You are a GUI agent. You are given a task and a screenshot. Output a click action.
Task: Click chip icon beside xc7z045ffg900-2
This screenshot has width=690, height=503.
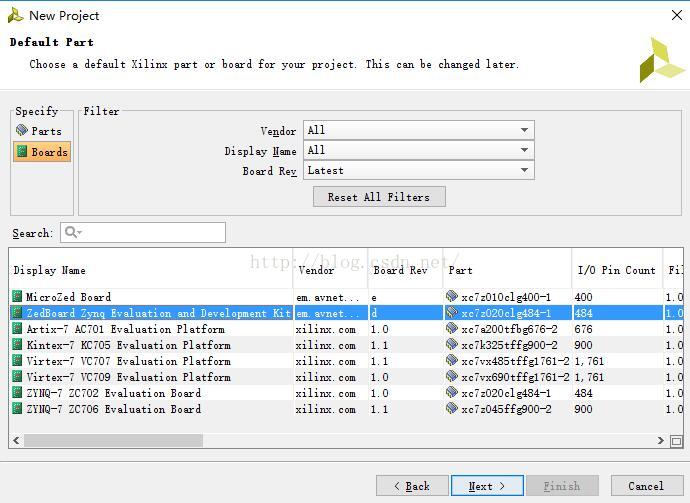(452, 408)
